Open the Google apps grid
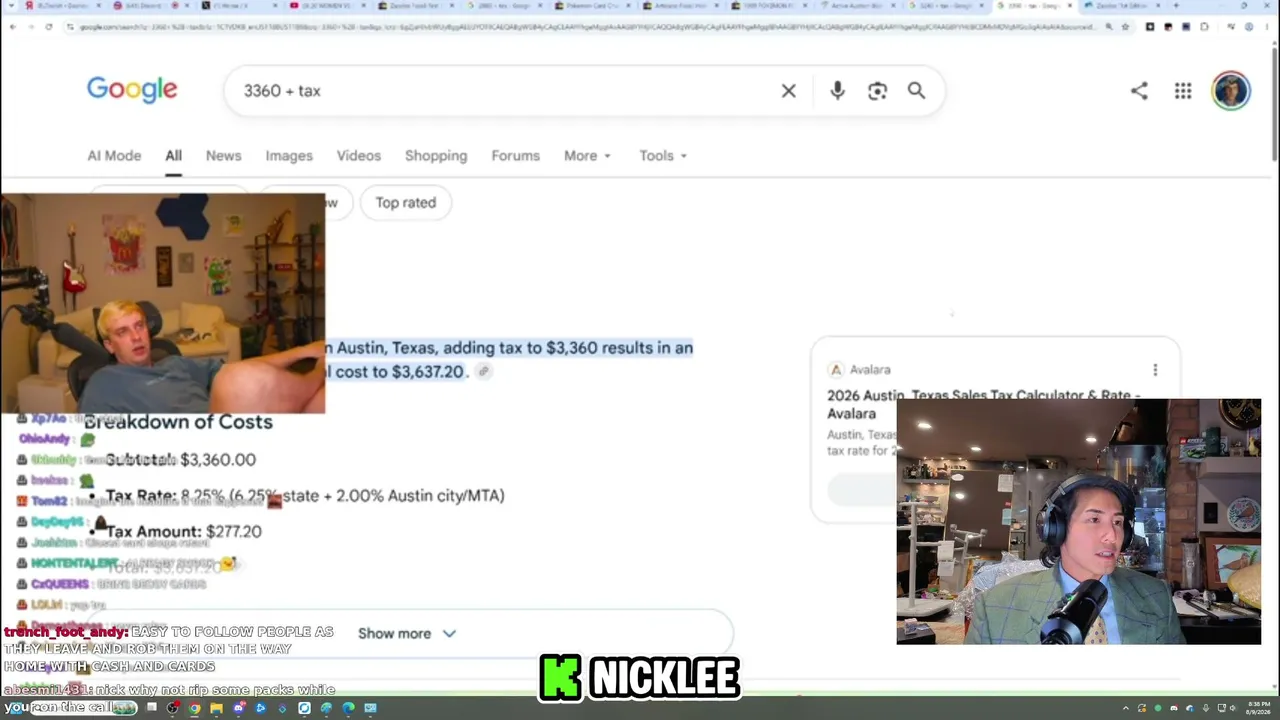Viewport: 1280px width, 720px height. [1183, 91]
